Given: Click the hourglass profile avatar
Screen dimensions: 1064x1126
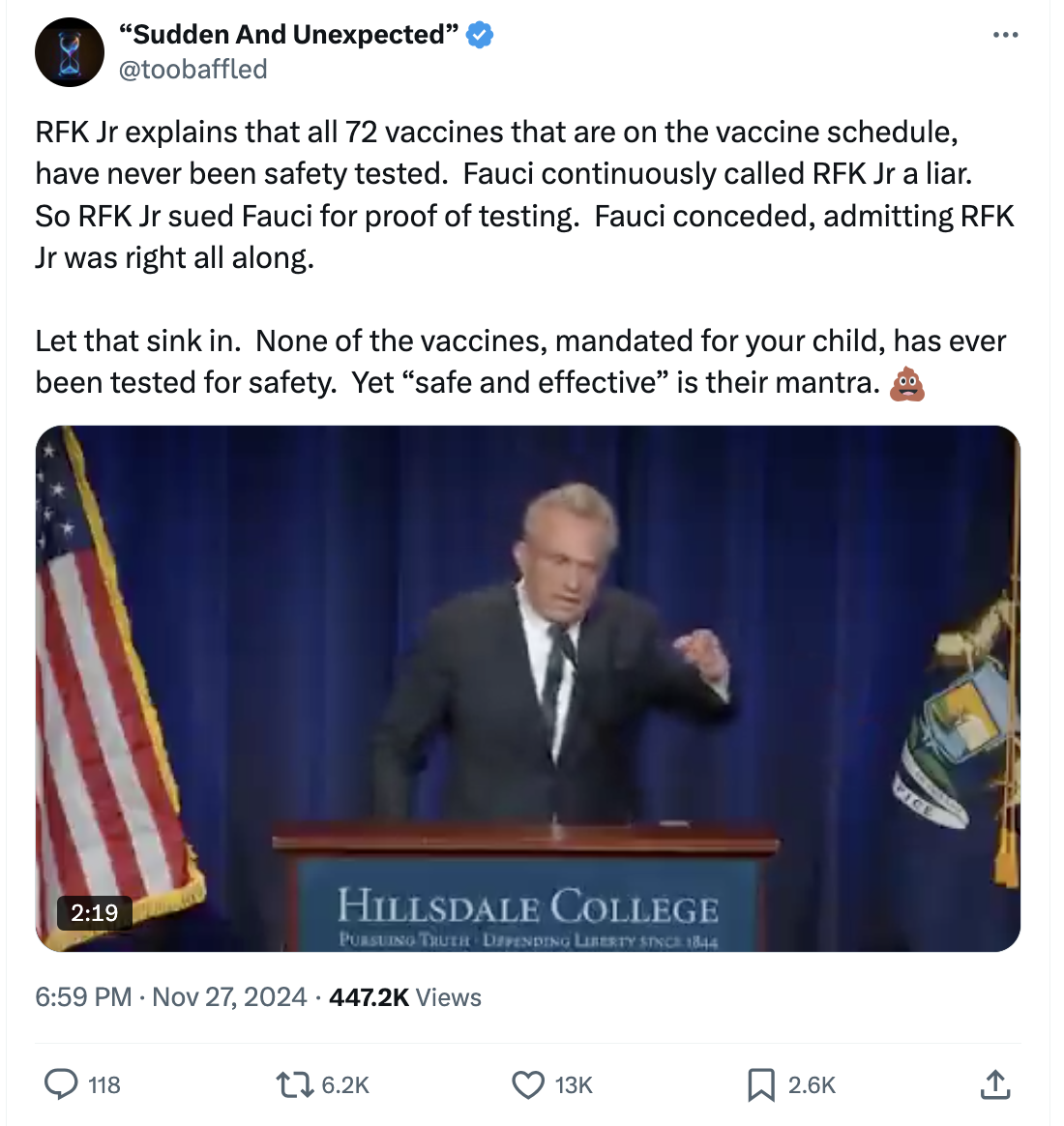Looking at the screenshot, I should pyautogui.click(x=70, y=52).
